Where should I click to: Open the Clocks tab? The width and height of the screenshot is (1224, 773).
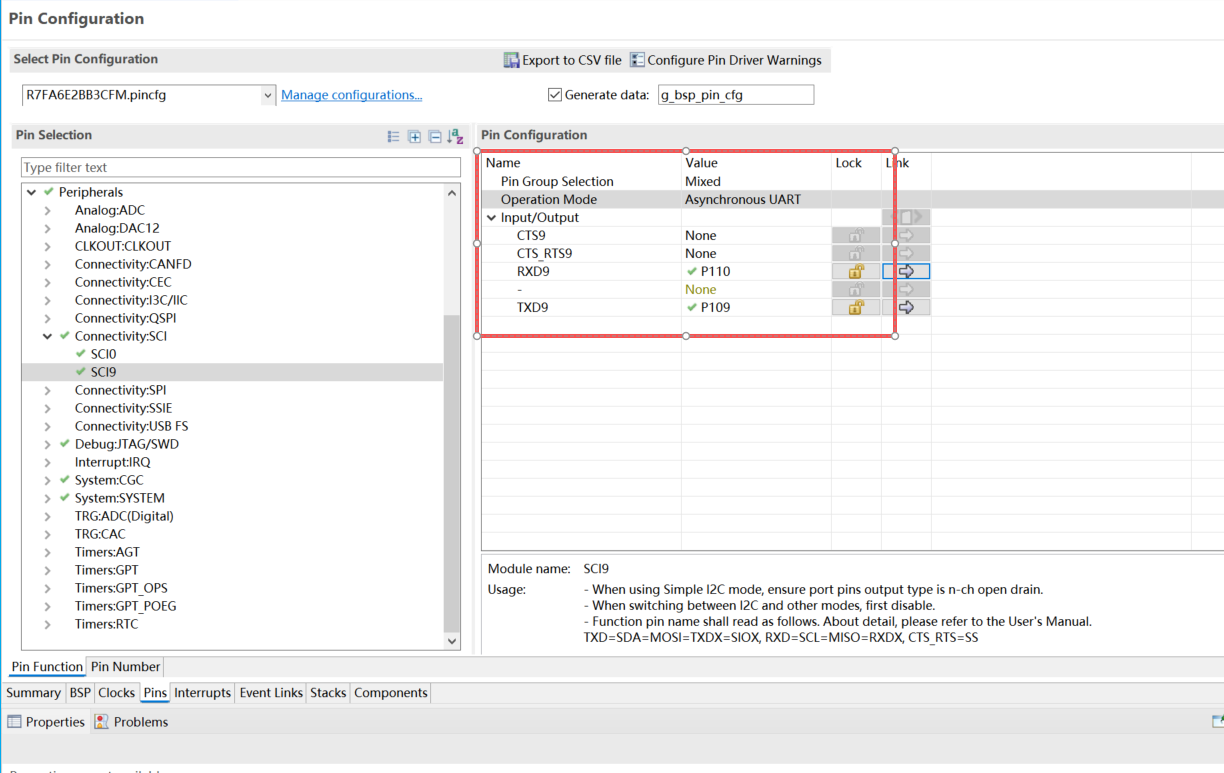click(x=116, y=693)
